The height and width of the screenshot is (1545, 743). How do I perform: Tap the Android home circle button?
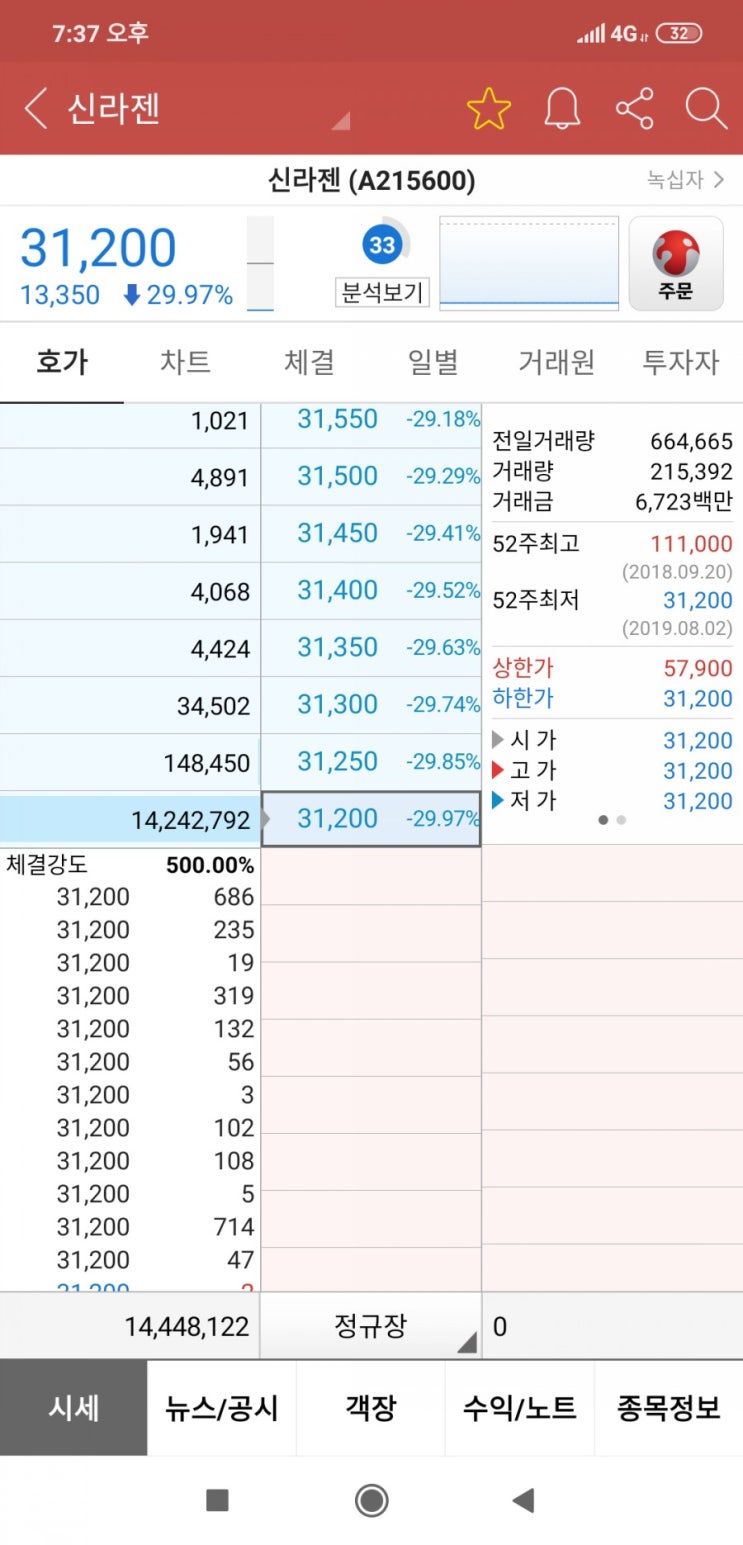click(x=372, y=1500)
